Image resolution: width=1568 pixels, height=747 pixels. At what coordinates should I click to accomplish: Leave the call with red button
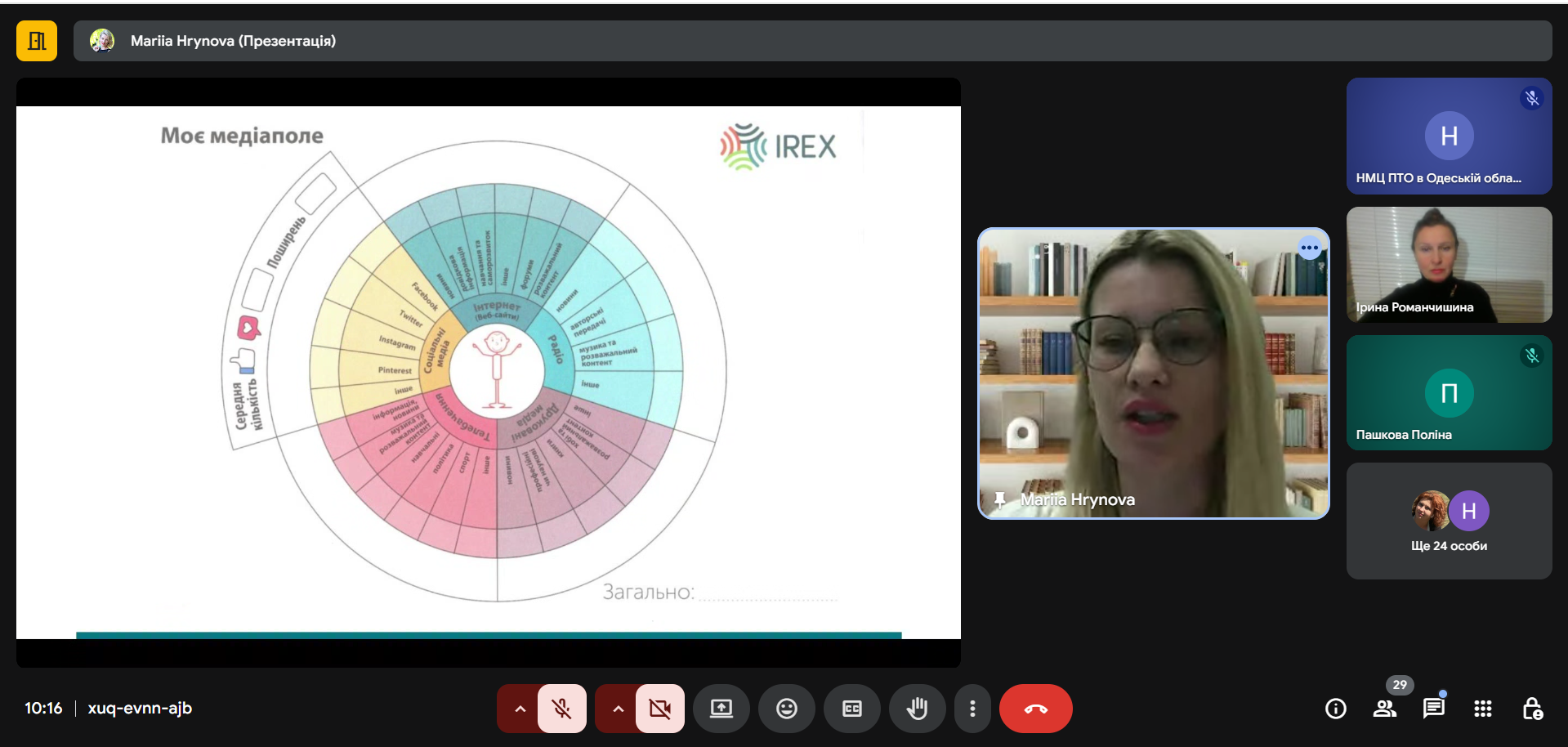click(x=1035, y=709)
